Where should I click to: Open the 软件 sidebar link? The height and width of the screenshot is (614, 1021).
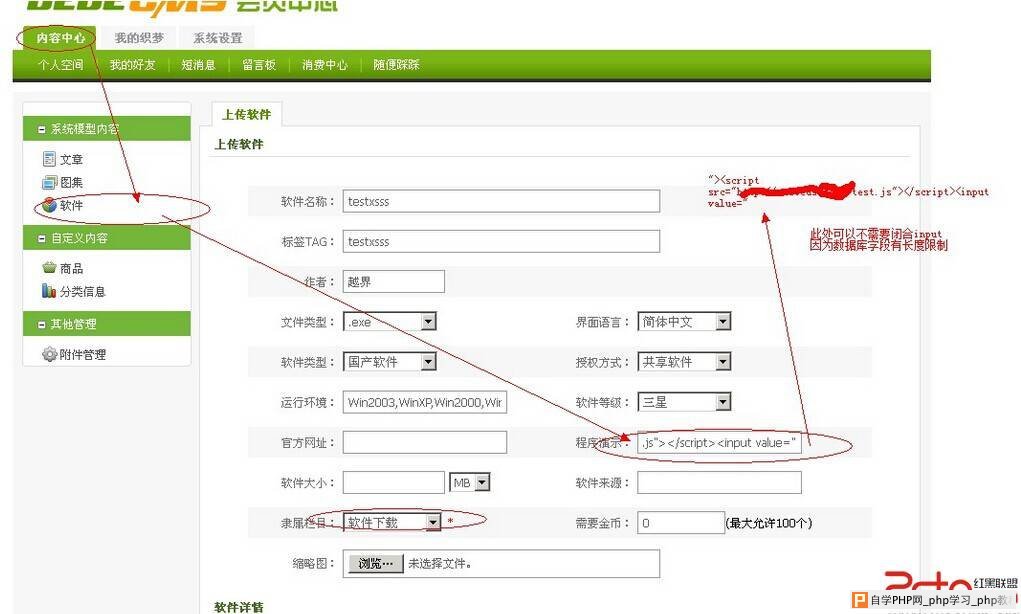point(72,206)
